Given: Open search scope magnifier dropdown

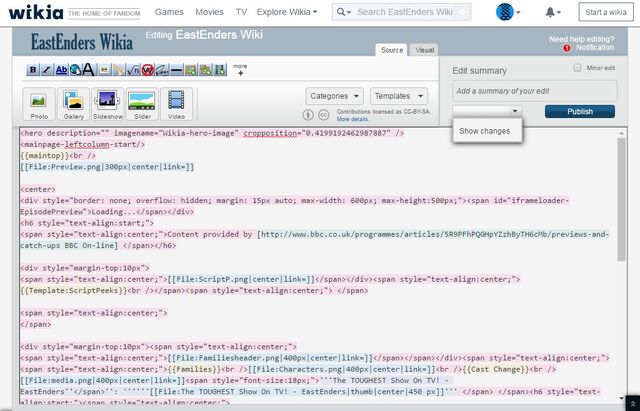Looking at the screenshot, I should click(x=344, y=12).
